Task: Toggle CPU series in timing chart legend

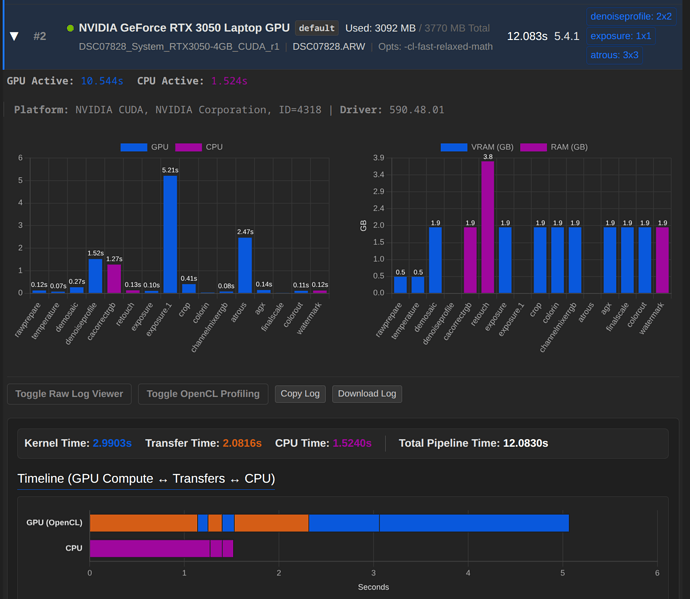Action: 199,147
